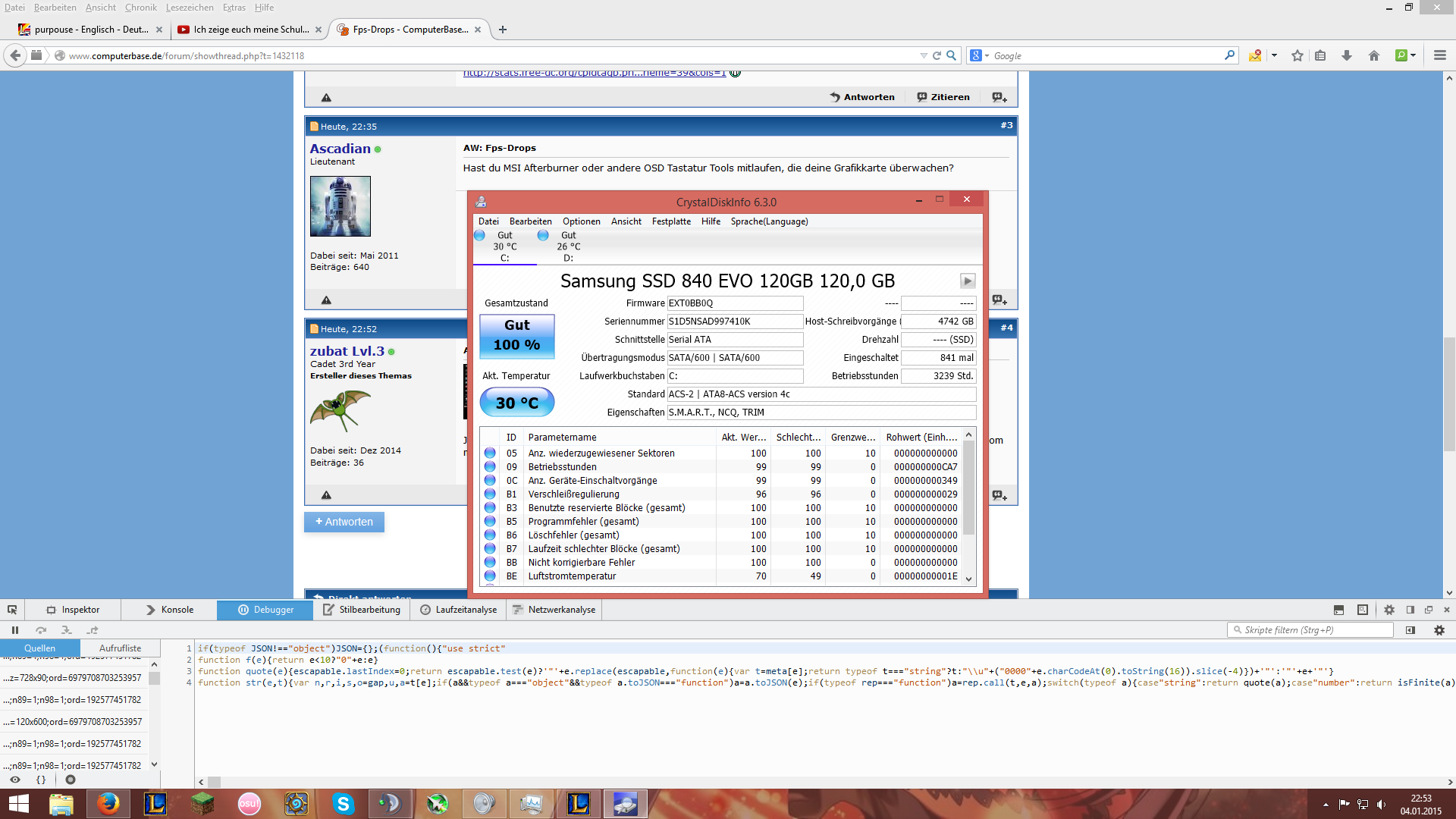Image resolution: width=1456 pixels, height=819 pixels.
Task: Toggle the debugger sidebar panes button
Action: pyautogui.click(x=1410, y=630)
